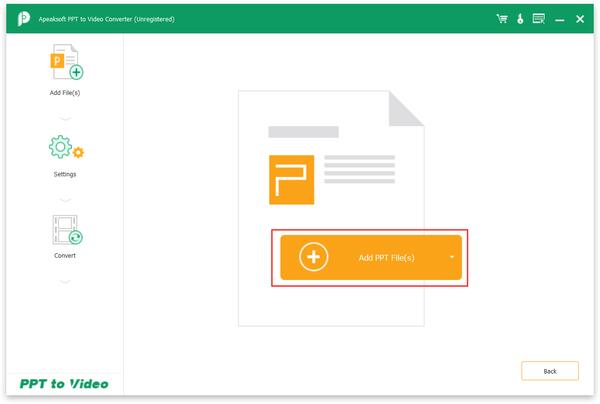Open the shopping cart purchase icon
600x404 pixels.
tap(502, 18)
